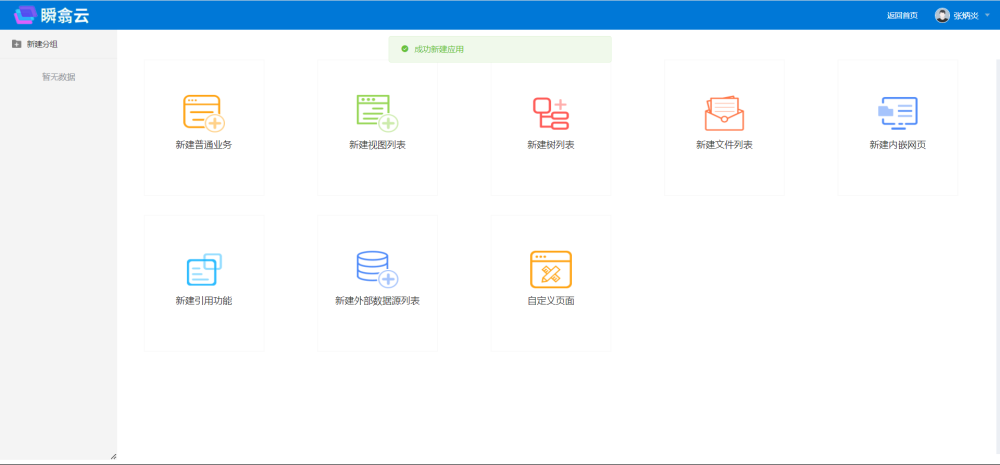Go back via the 返回首页 link
The width and height of the screenshot is (1000, 465).
(901, 16)
